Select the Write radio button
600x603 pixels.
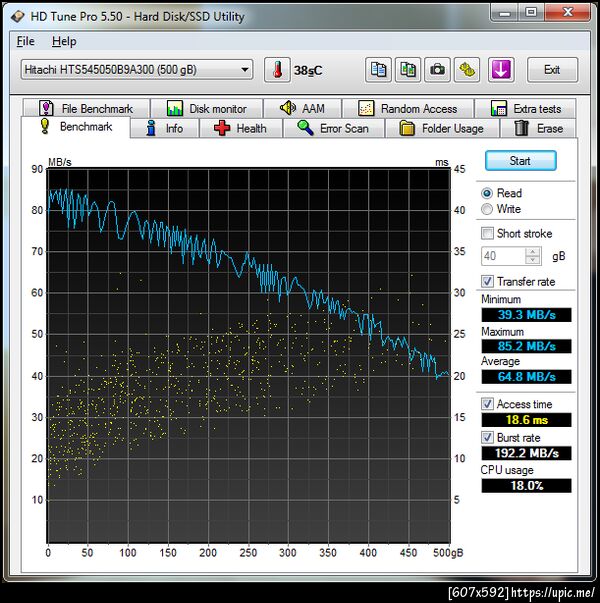(487, 209)
